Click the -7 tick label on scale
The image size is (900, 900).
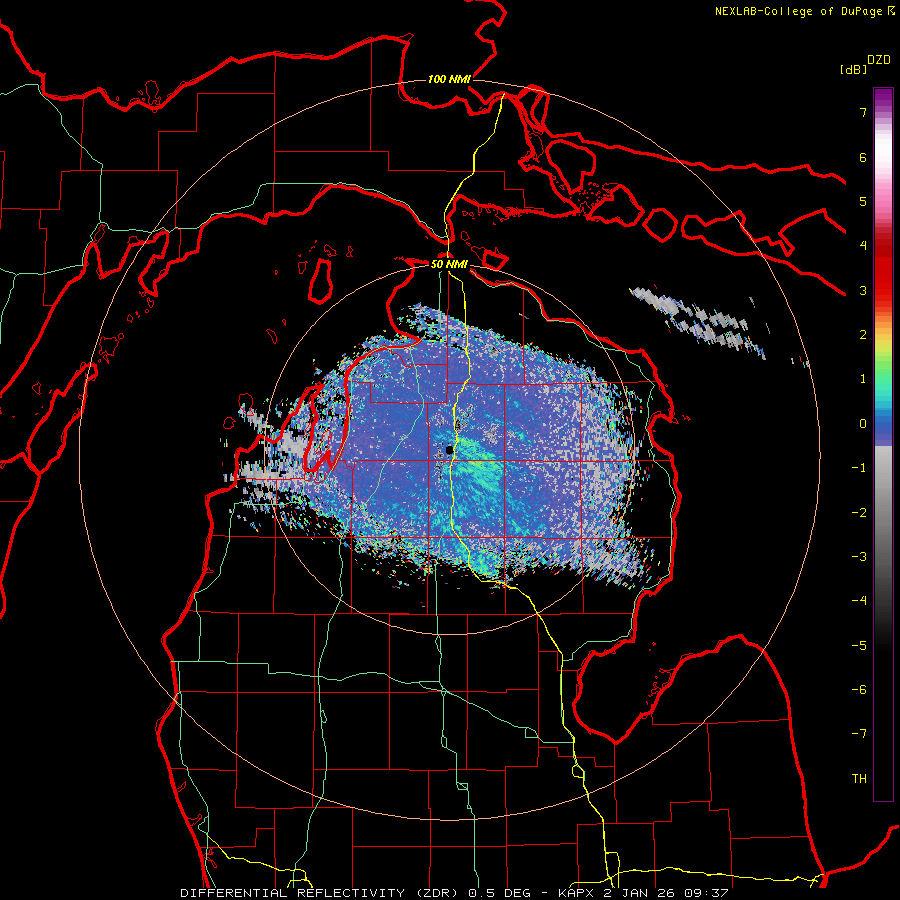pyautogui.click(x=859, y=734)
